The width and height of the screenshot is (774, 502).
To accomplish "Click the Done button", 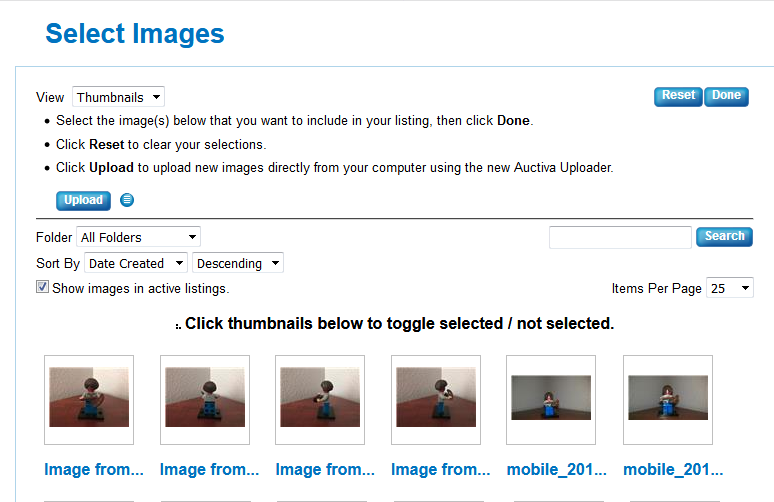I will click(x=726, y=96).
